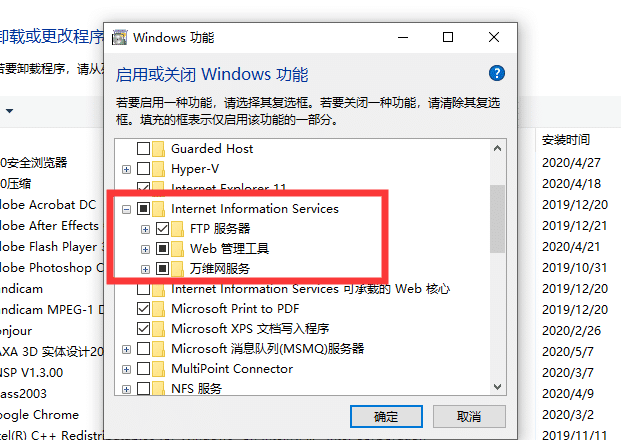Image resolution: width=621 pixels, height=440 pixels.
Task: Collapse the Internet Information Services node
Action: pos(126,209)
